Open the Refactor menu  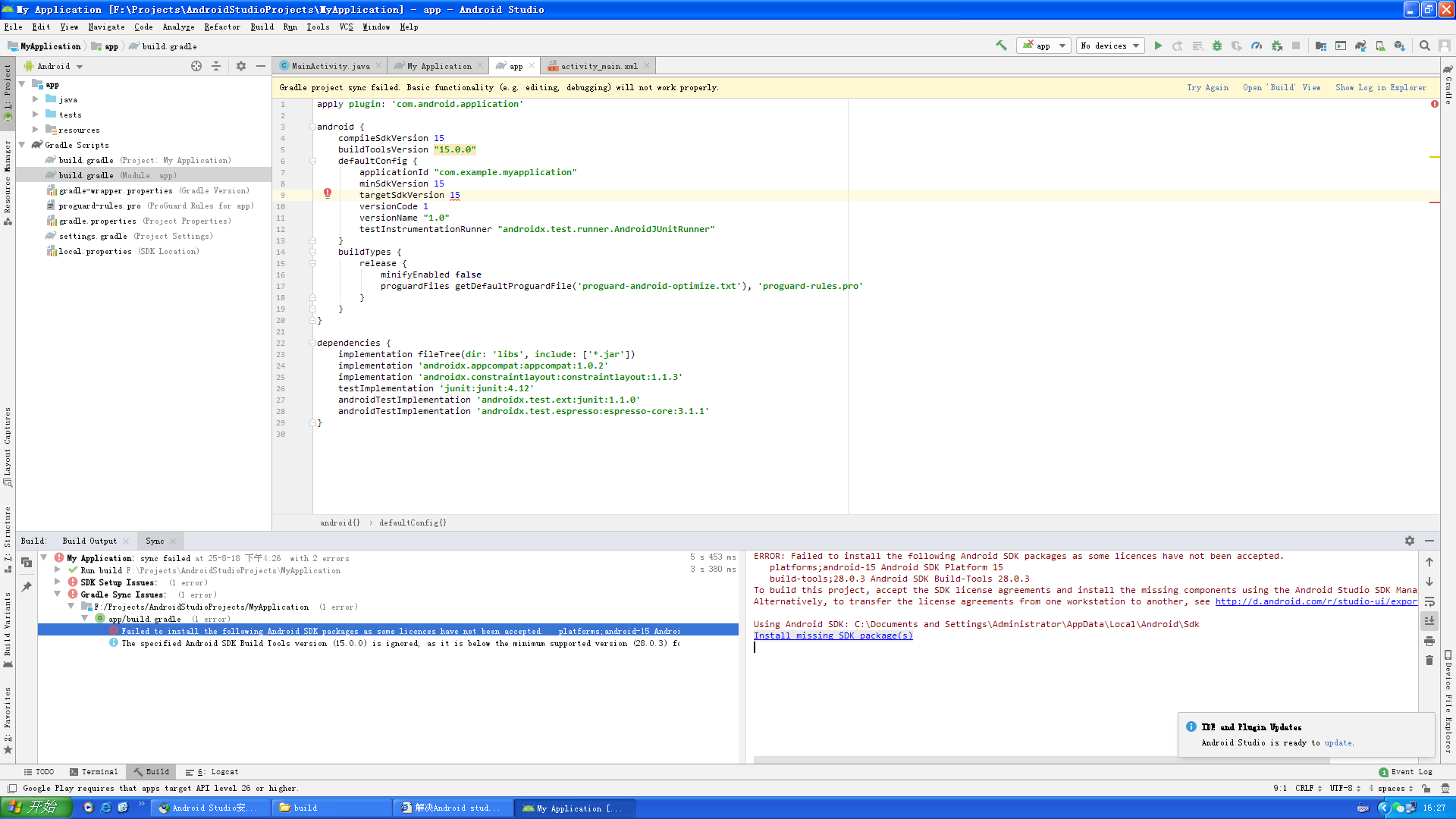(x=222, y=27)
